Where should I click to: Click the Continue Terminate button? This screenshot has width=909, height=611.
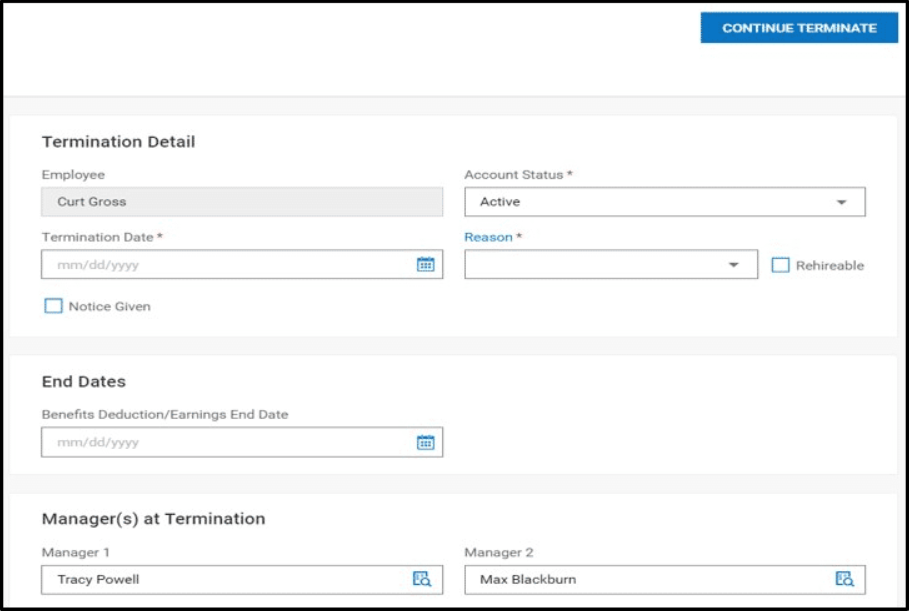[799, 28]
